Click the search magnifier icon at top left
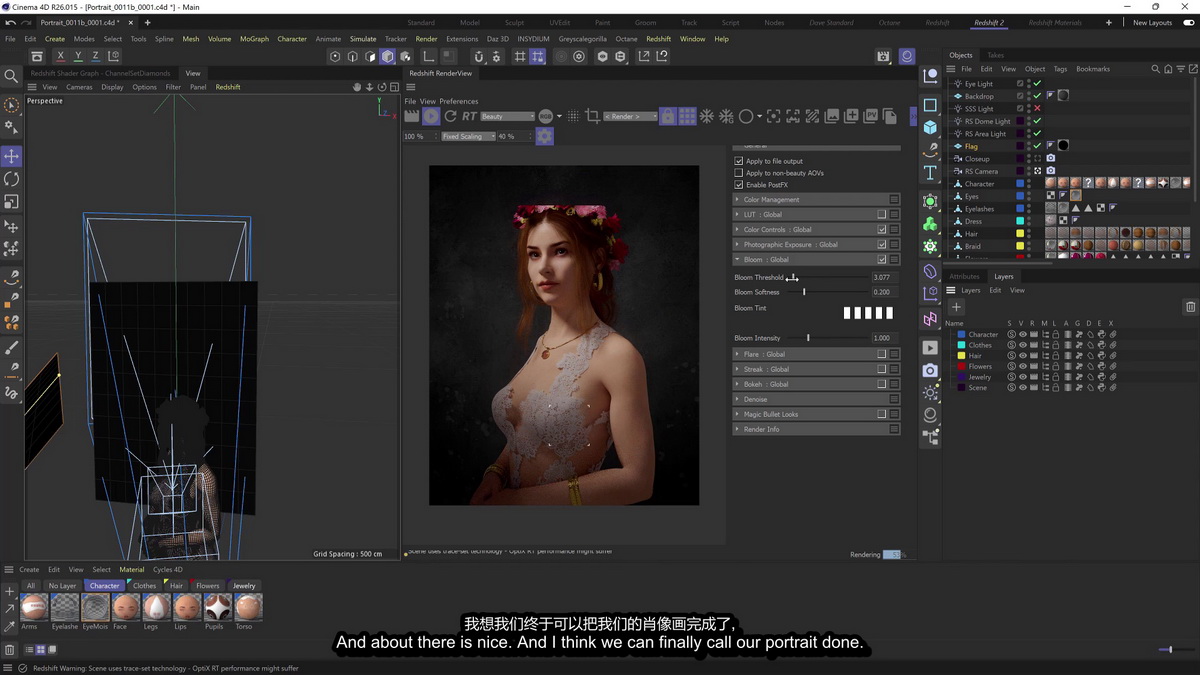Viewport: 1200px width, 675px height. (x=11, y=76)
